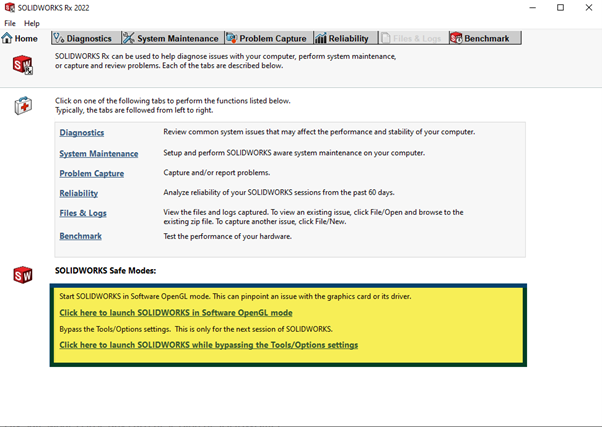
Task: Follow the Diagnostics link in the list
Action: [x=81, y=133]
